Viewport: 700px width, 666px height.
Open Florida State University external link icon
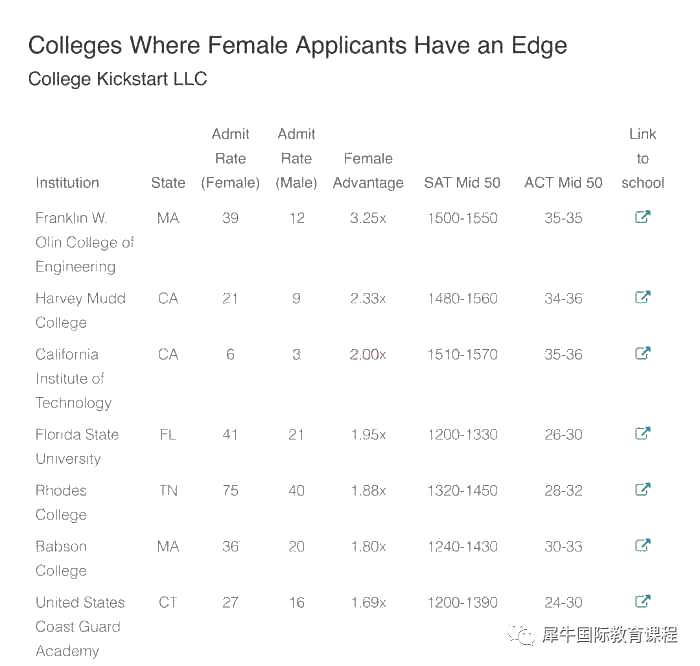coord(642,433)
